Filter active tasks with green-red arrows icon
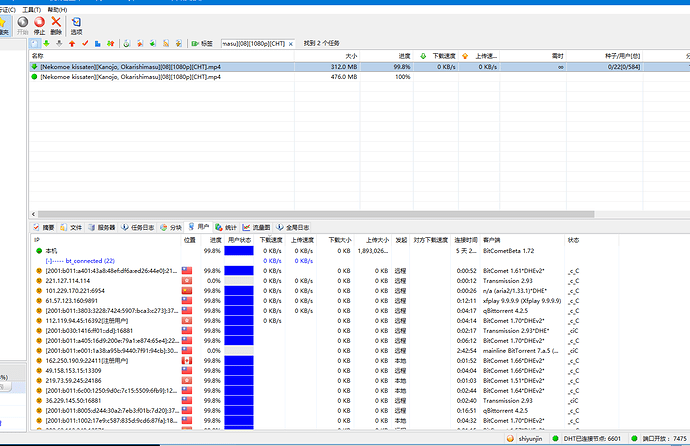This screenshot has height=446, width=690. [110, 43]
